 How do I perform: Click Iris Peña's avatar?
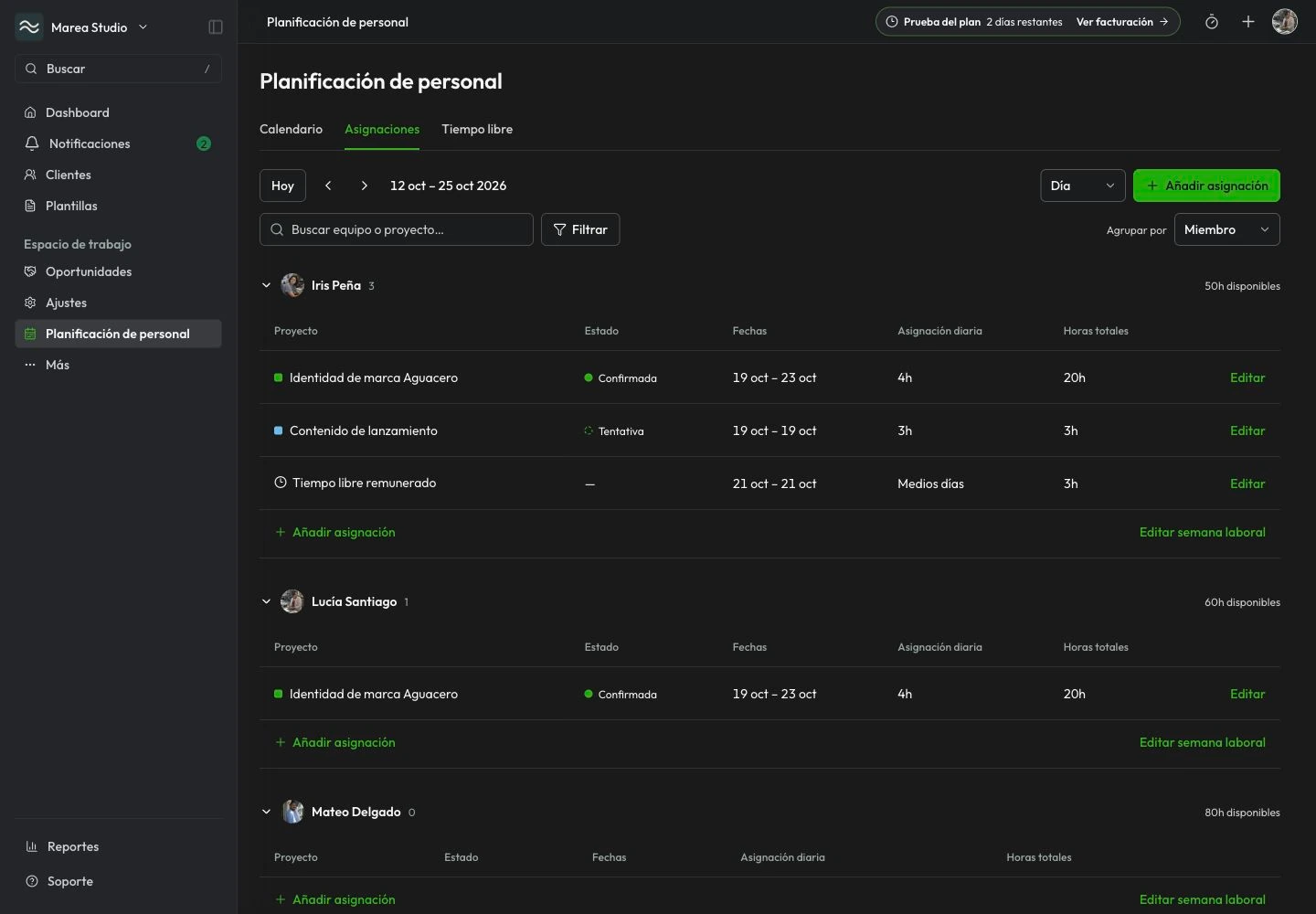coord(292,285)
